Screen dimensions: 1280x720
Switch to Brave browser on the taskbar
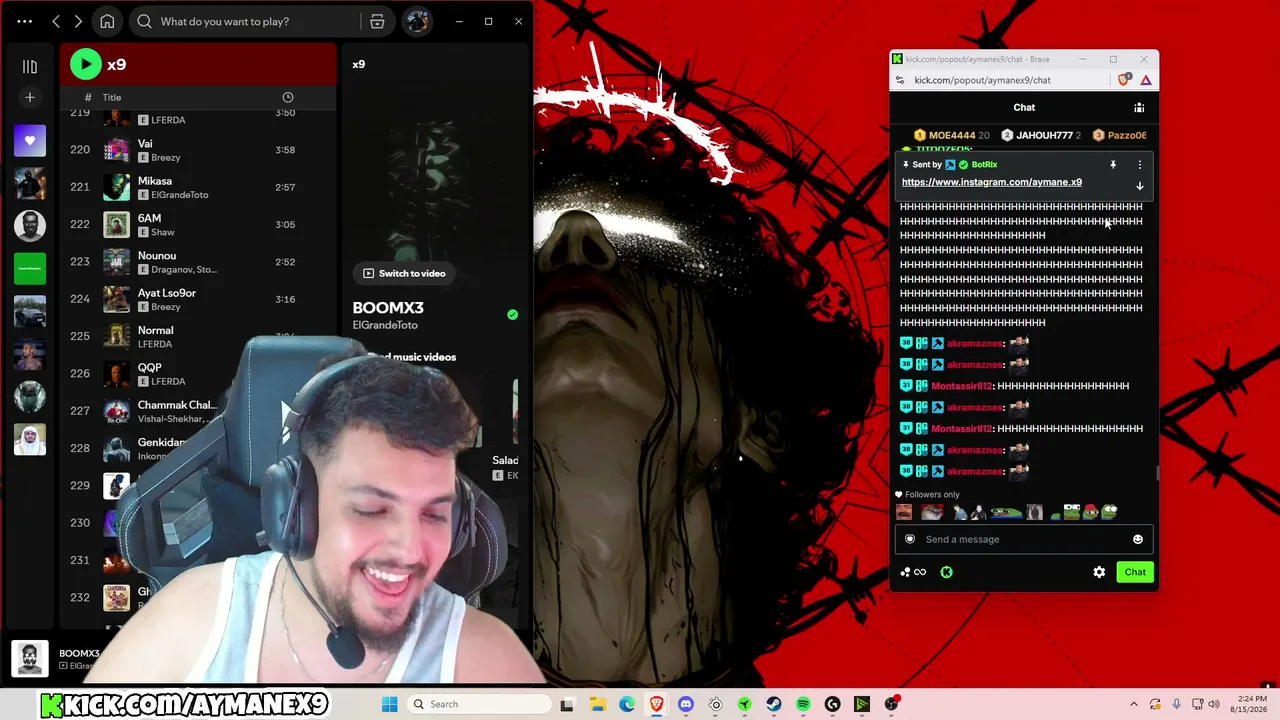click(x=656, y=704)
